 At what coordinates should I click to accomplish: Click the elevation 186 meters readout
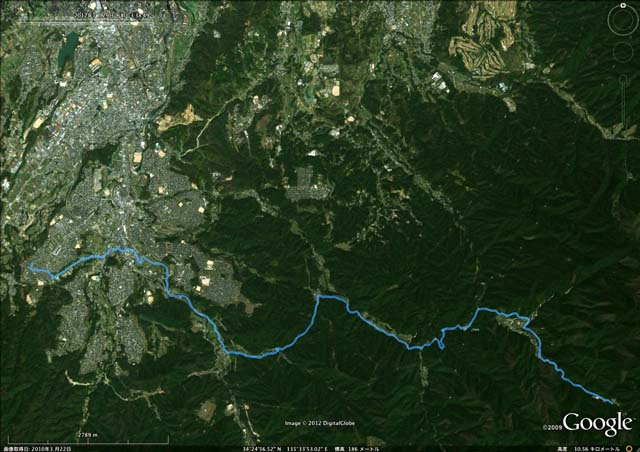357,449
